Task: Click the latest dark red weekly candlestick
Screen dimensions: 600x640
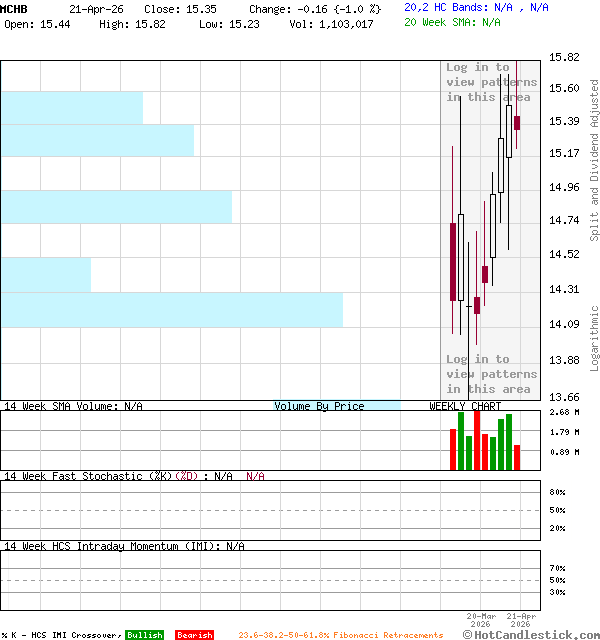Action: click(517, 122)
